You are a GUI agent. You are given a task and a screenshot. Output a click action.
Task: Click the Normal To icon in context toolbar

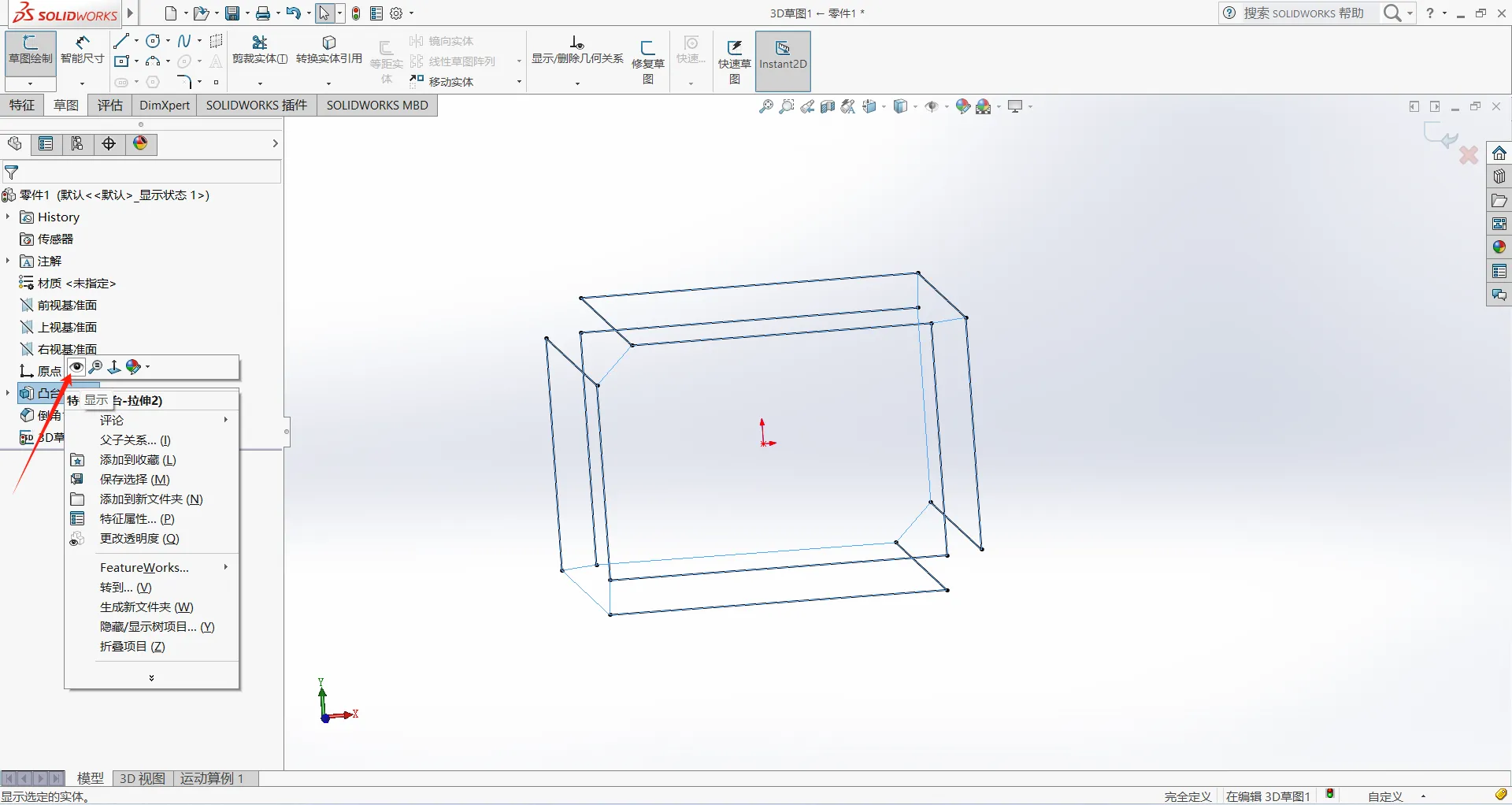point(114,367)
